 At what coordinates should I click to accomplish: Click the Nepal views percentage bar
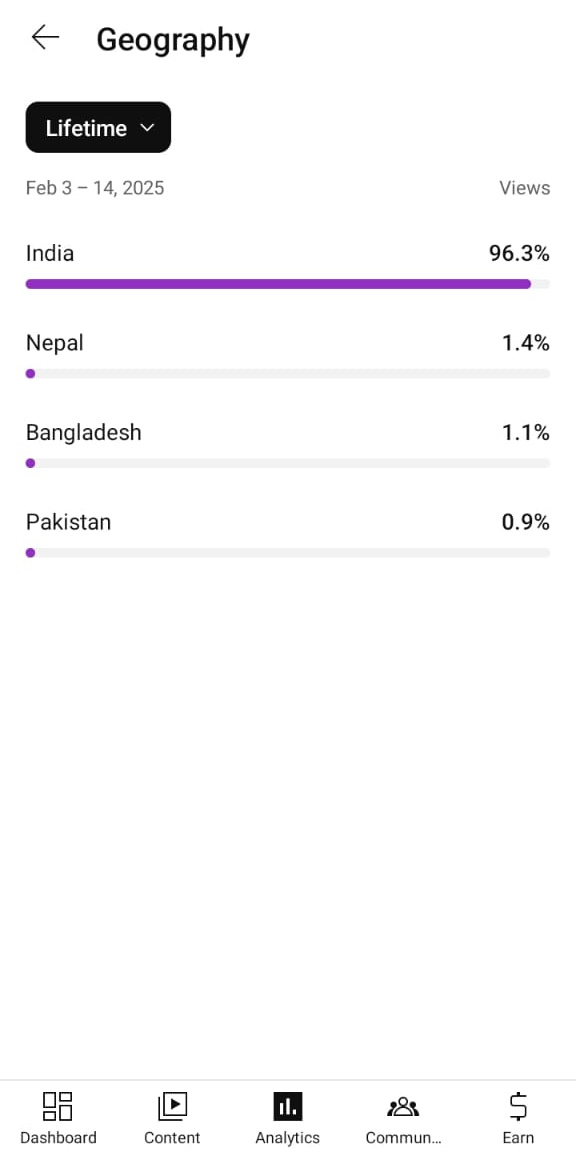[288, 374]
